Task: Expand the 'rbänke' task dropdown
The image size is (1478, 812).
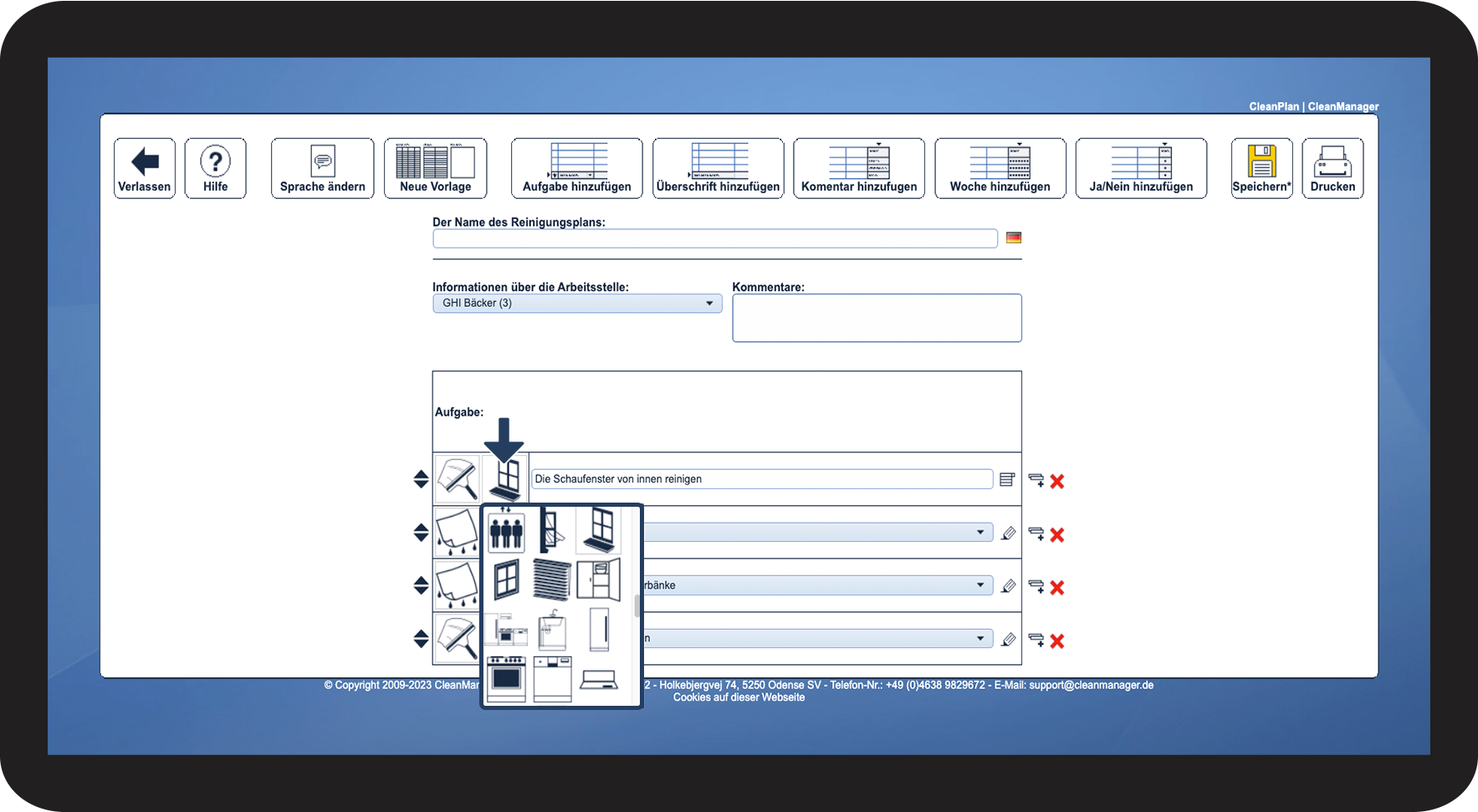Action: 980,585
